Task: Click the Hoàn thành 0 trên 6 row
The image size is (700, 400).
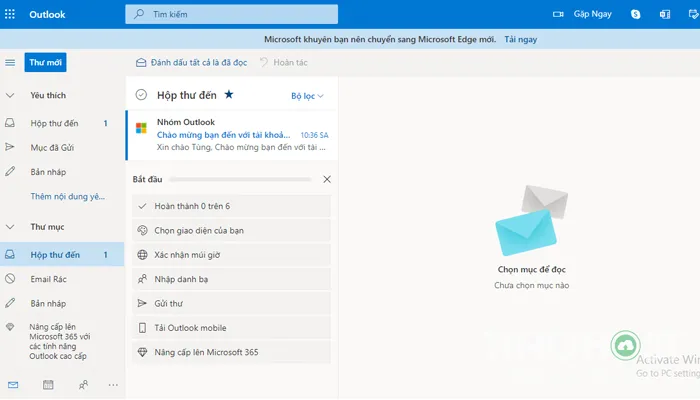Action: pyautogui.click(x=231, y=206)
